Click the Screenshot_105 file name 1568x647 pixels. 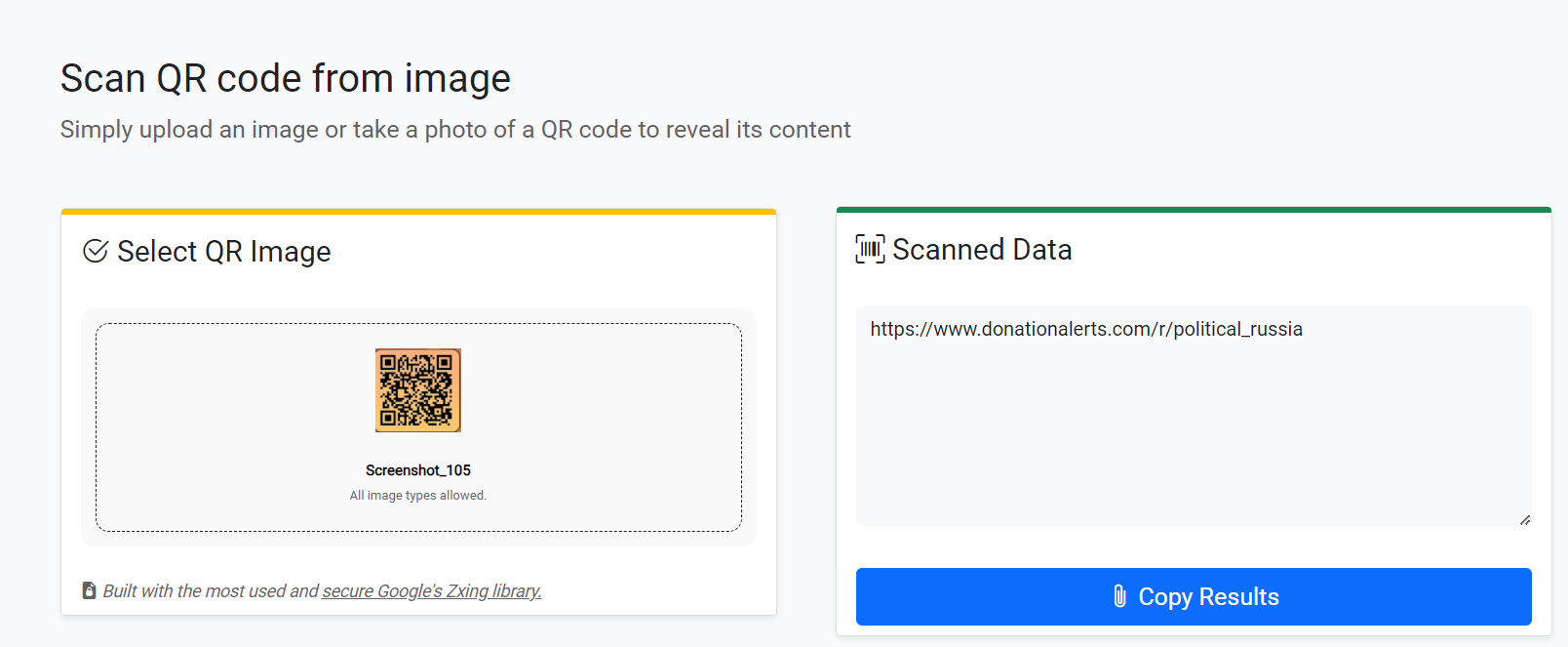418,470
